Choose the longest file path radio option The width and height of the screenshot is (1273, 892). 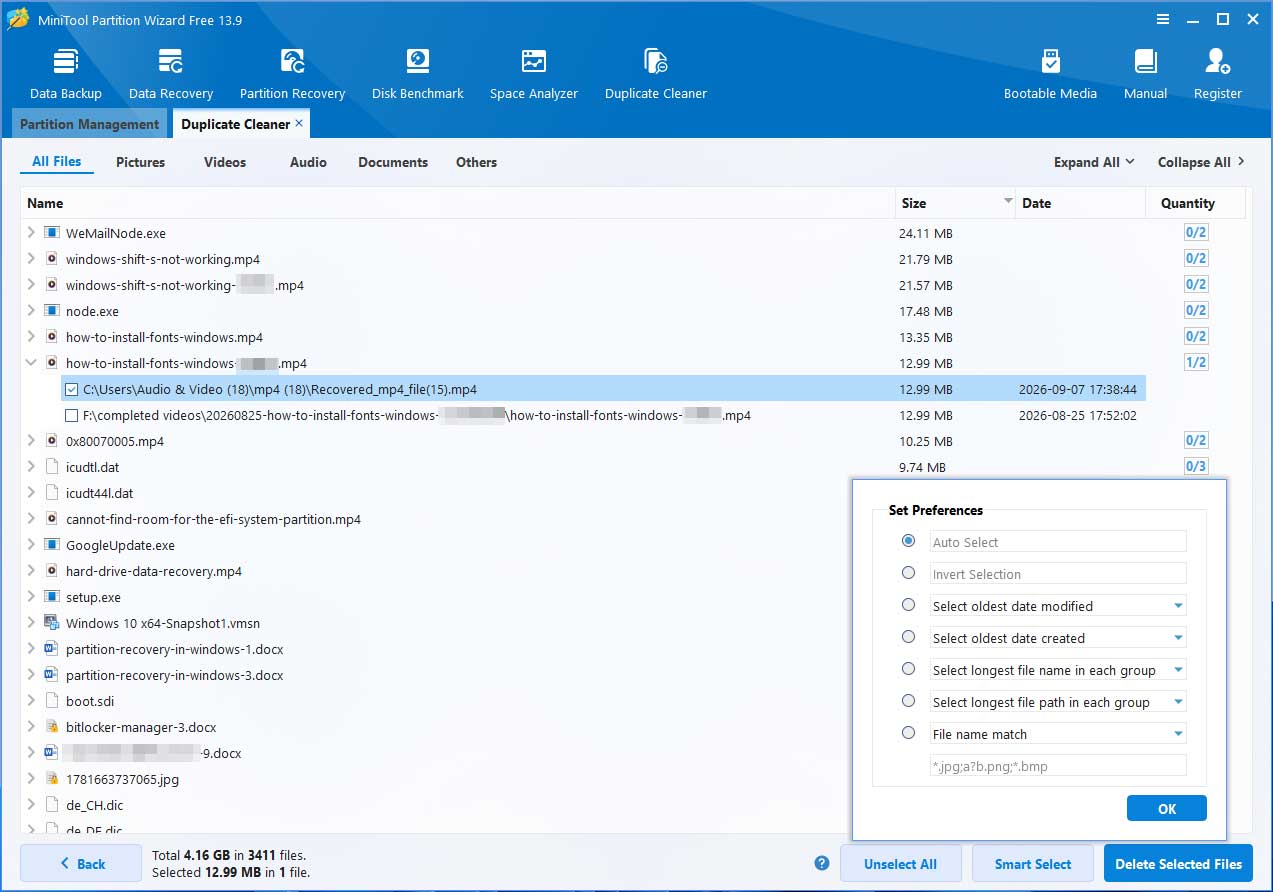(x=908, y=701)
